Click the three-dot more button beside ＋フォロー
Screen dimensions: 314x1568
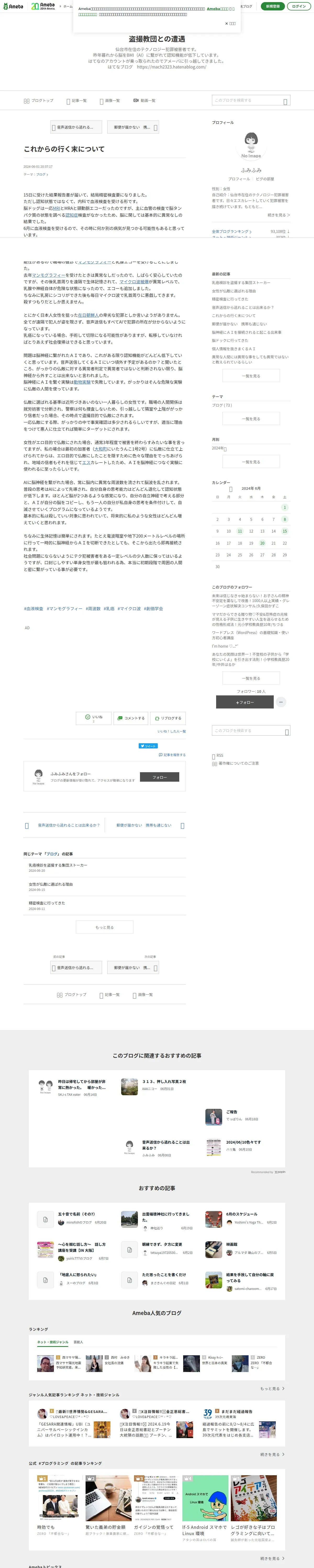[281, 702]
